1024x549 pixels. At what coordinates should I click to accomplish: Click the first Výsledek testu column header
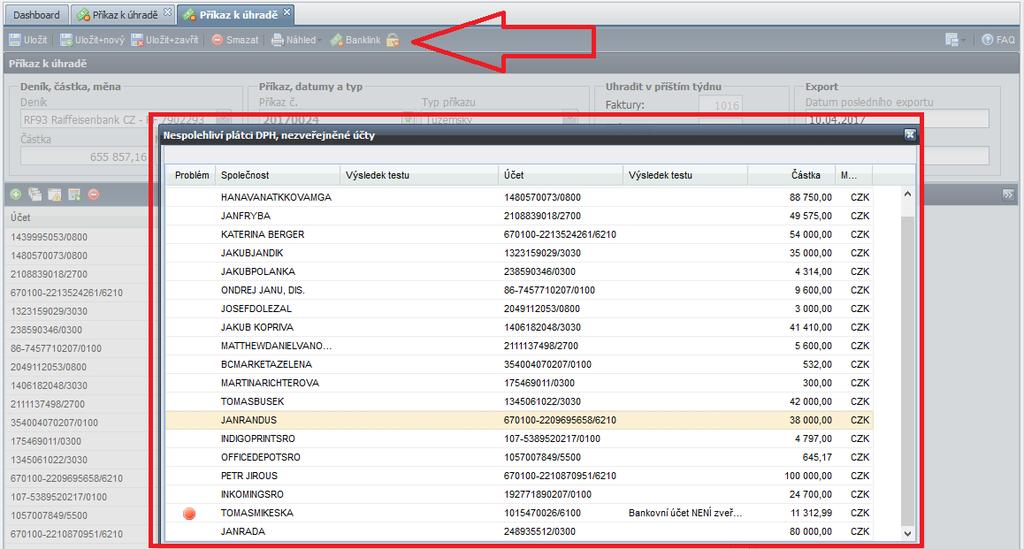click(419, 175)
